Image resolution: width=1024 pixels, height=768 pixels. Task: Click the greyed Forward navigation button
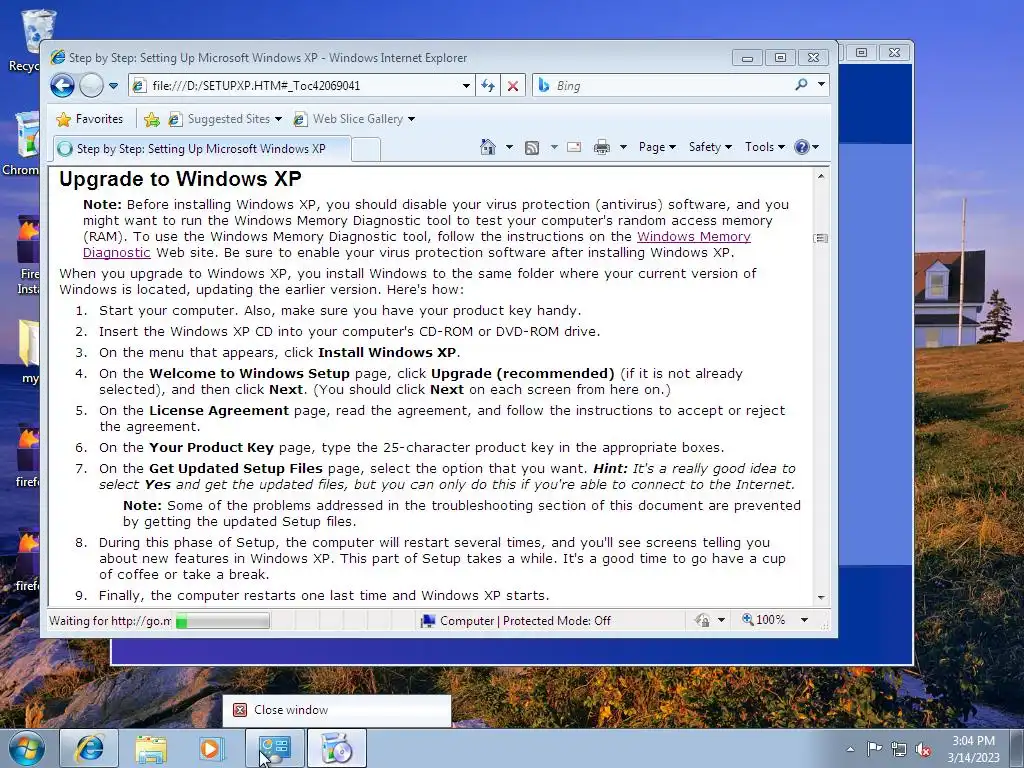91,86
